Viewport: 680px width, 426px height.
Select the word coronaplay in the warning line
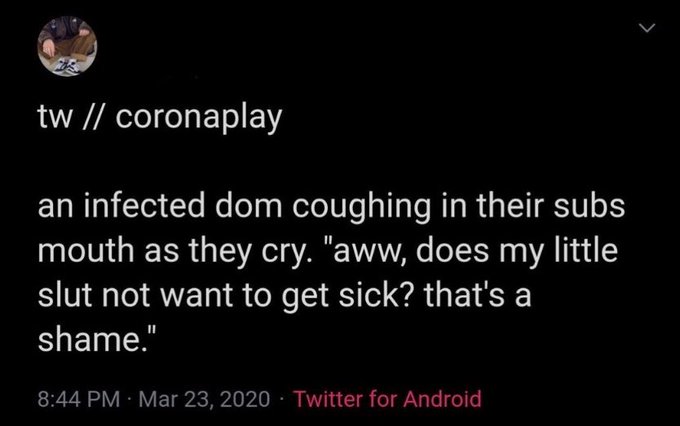[199, 118]
